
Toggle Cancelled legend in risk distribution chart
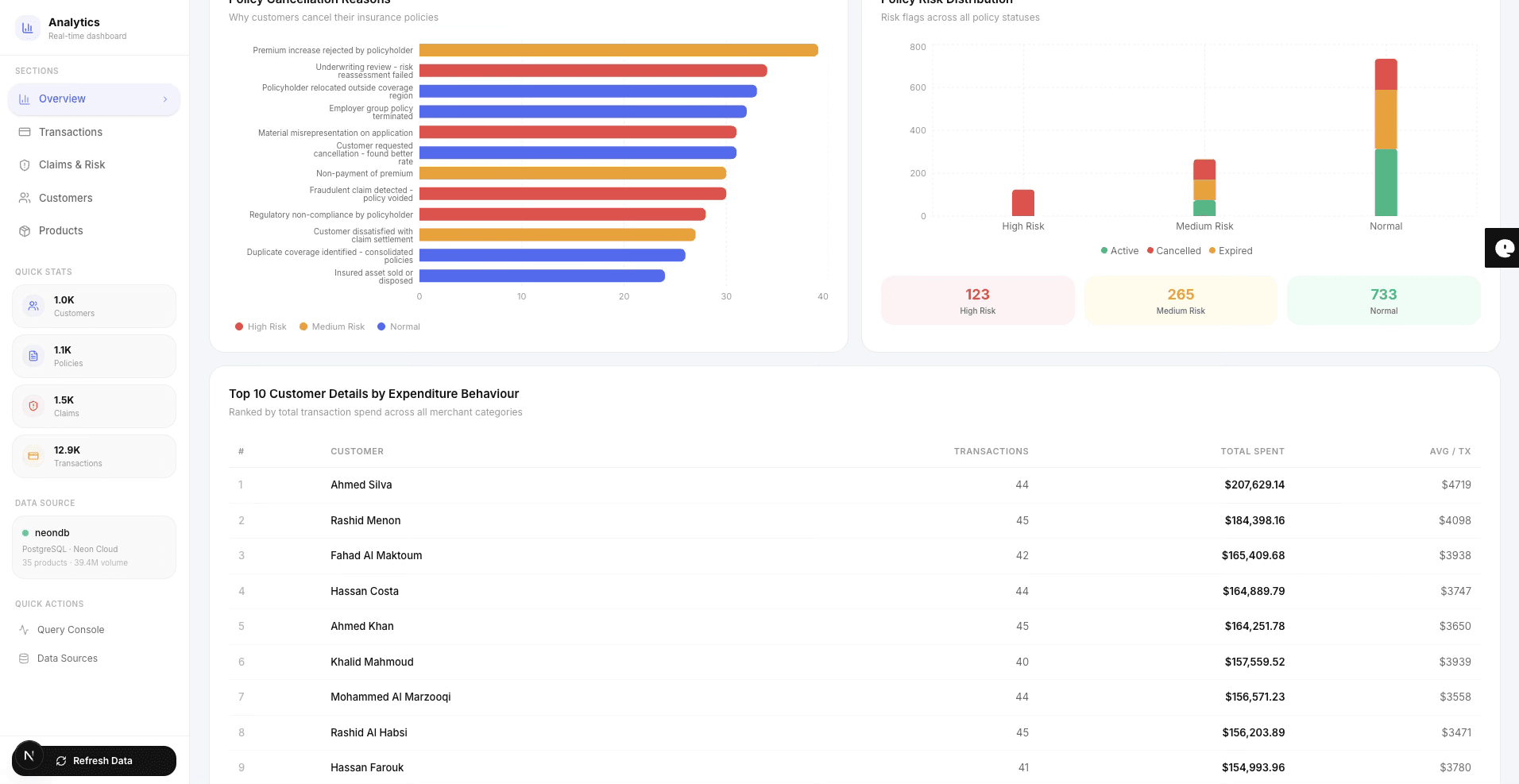click(1173, 251)
